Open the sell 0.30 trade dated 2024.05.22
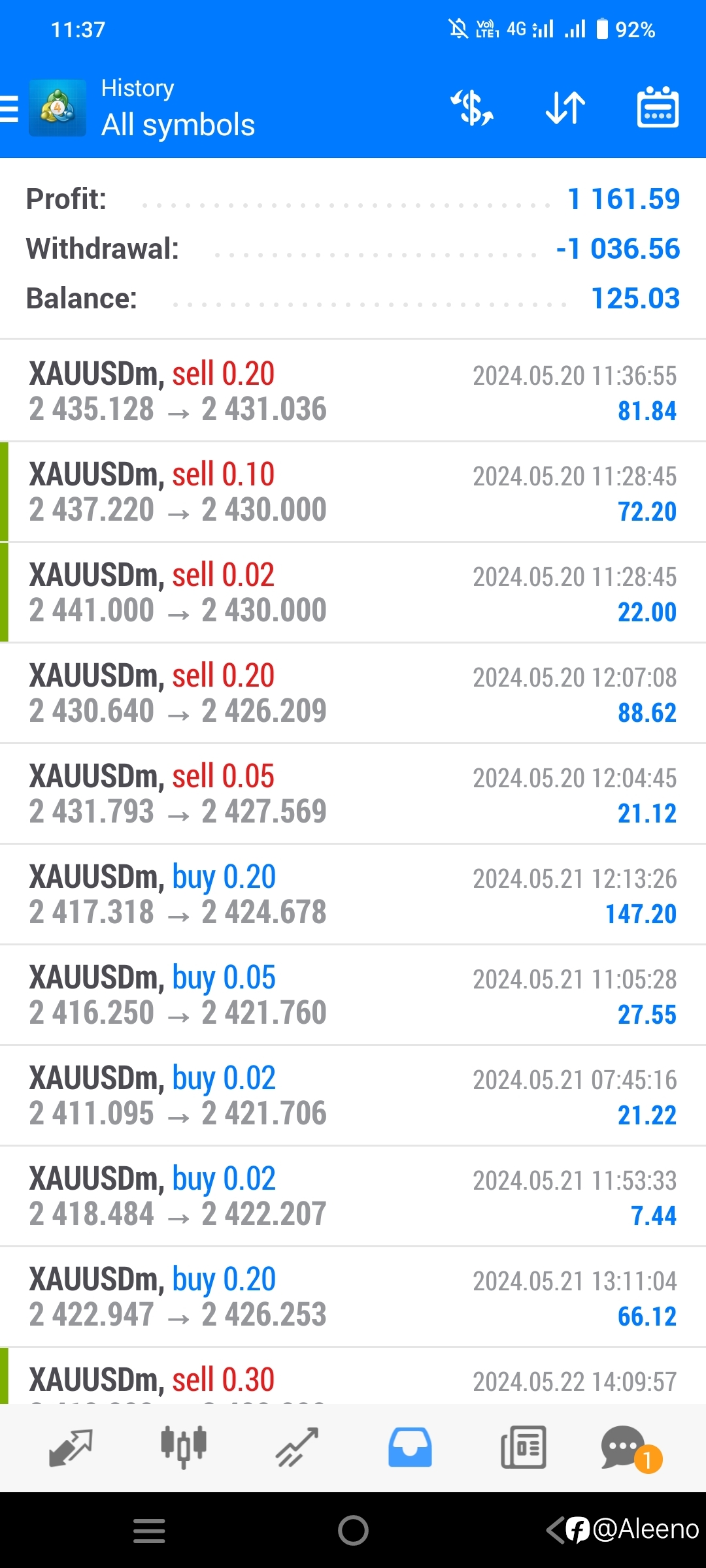Image resolution: width=706 pixels, height=1568 pixels. [353, 1376]
